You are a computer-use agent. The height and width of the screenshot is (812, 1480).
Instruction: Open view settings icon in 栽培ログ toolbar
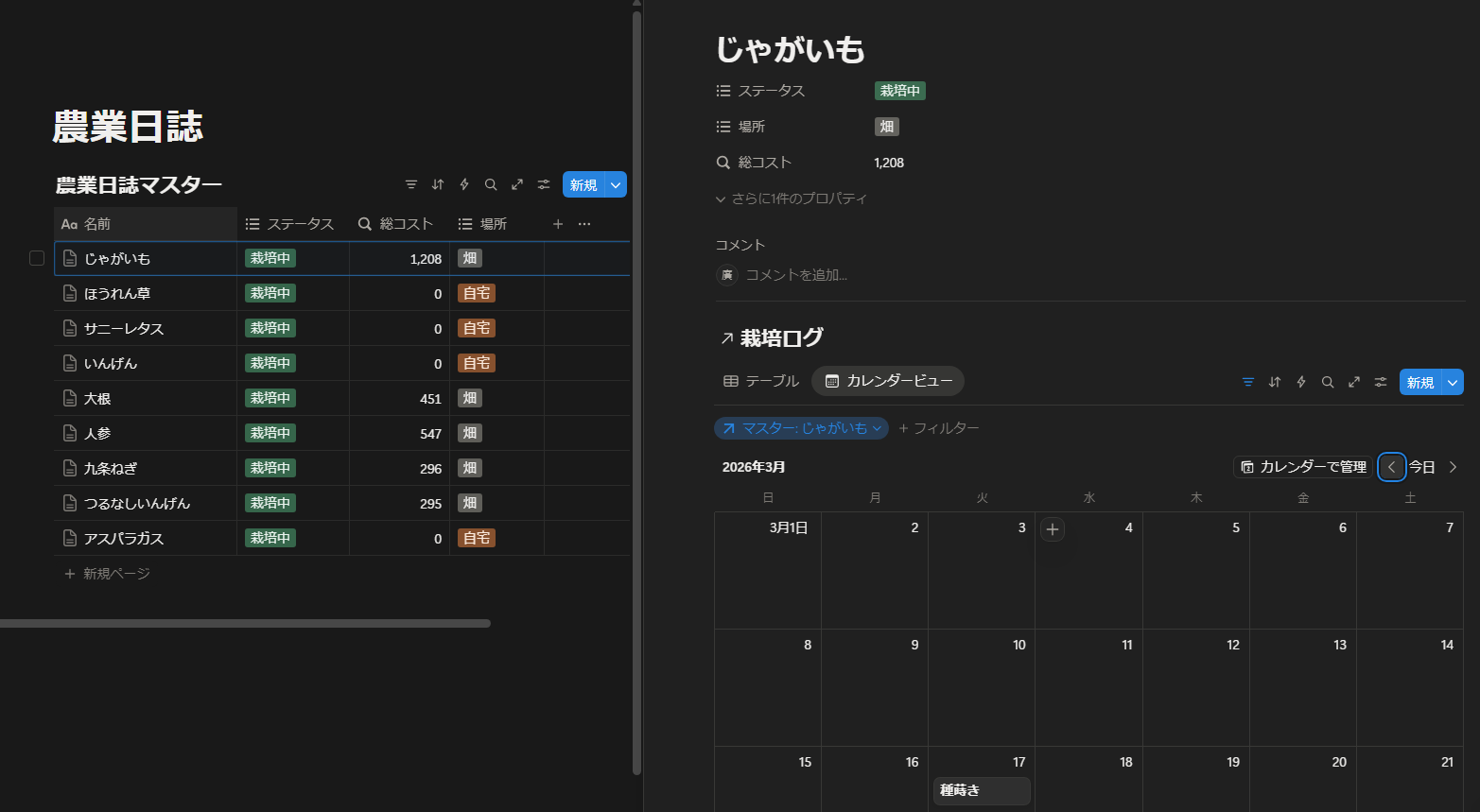pyautogui.click(x=1381, y=382)
